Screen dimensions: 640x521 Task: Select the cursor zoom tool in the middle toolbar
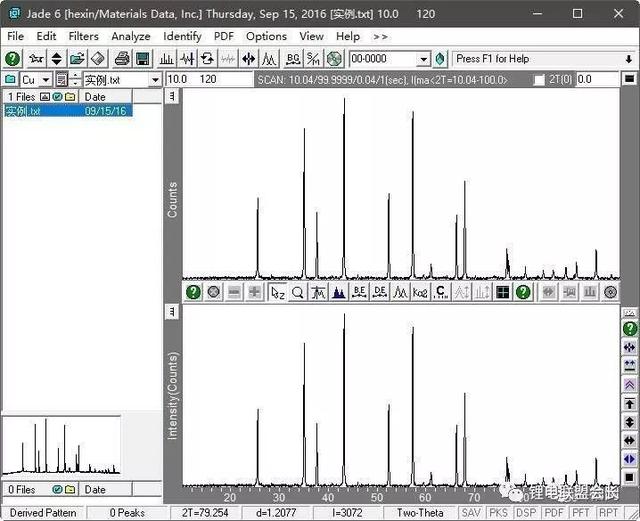click(x=278, y=292)
